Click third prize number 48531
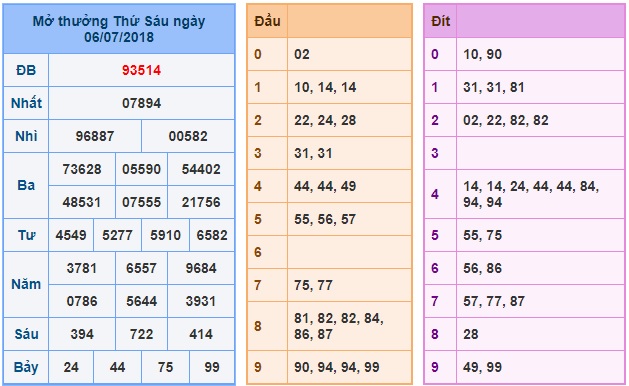This screenshot has height=386, width=629. click(x=82, y=202)
